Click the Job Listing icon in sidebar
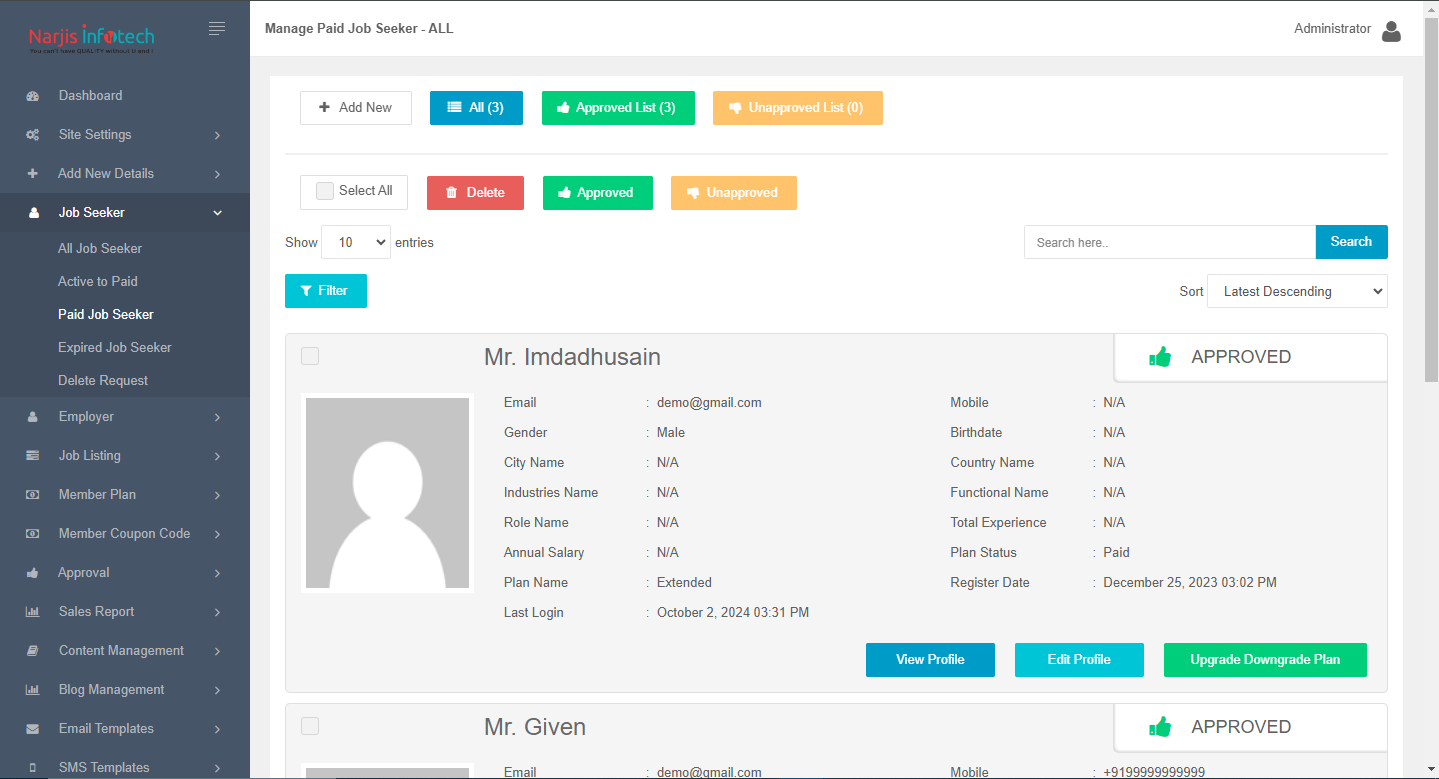This screenshot has height=779, width=1439. (x=33, y=456)
